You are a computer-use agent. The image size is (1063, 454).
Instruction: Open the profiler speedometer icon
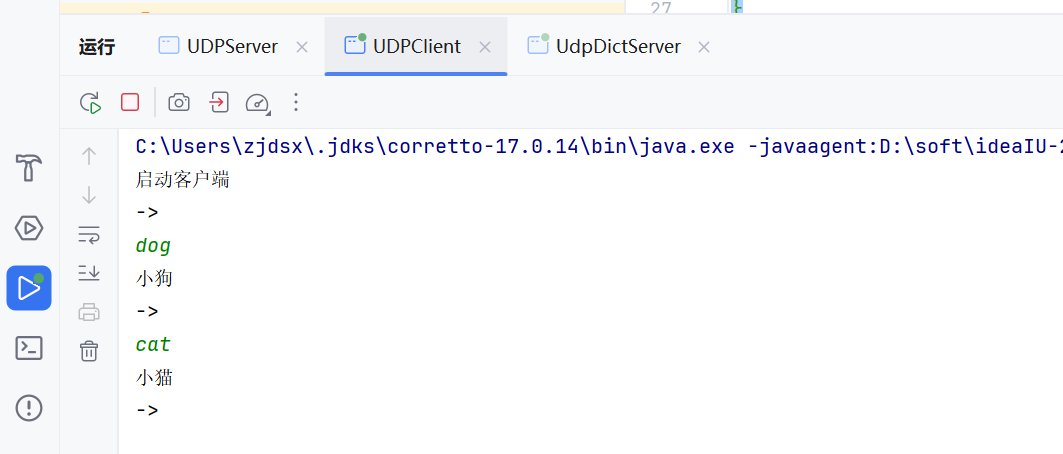(258, 102)
